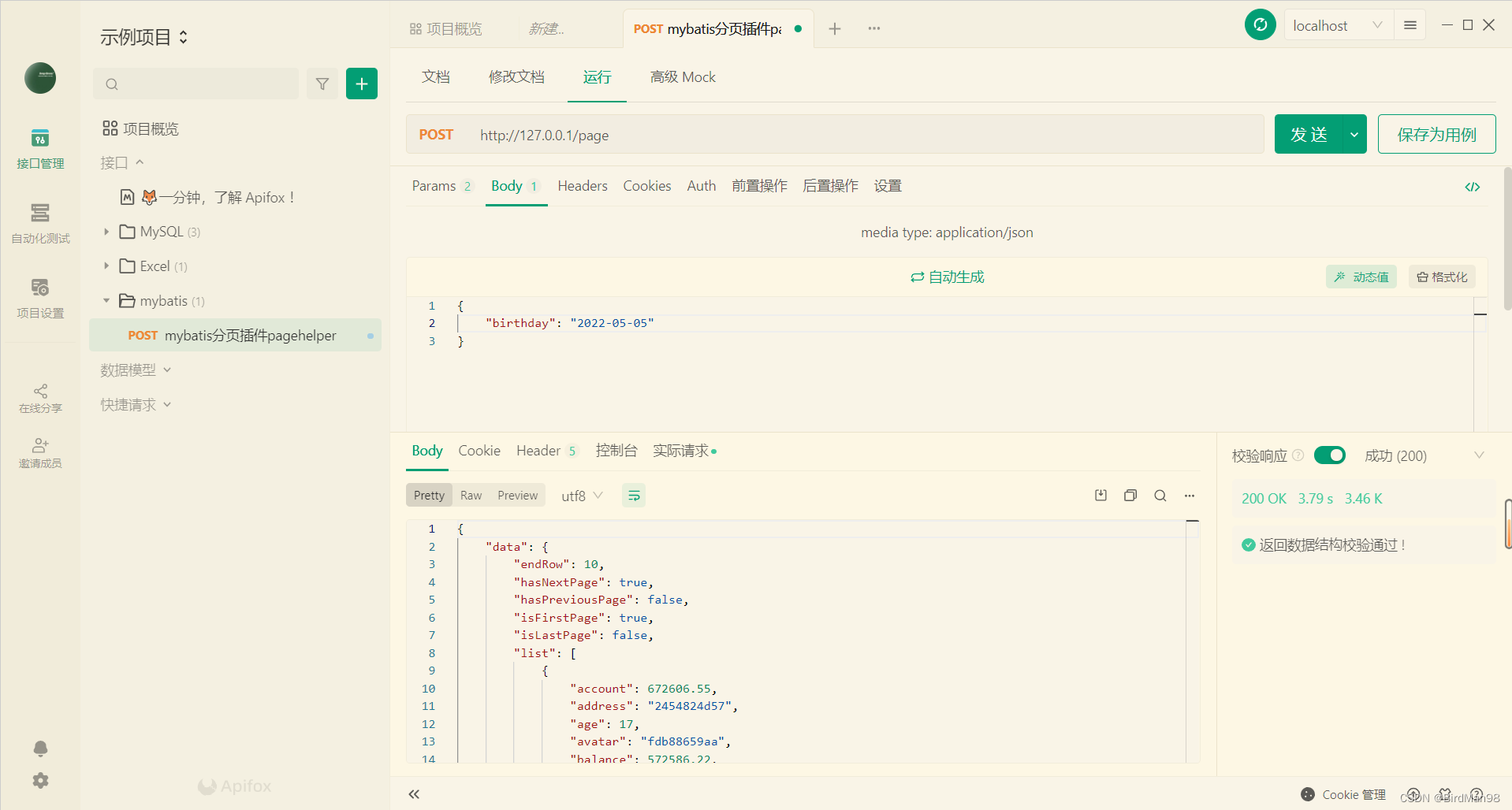This screenshot has width=1512, height=810.
Task: Click the 动态值 button
Action: [x=1361, y=277]
